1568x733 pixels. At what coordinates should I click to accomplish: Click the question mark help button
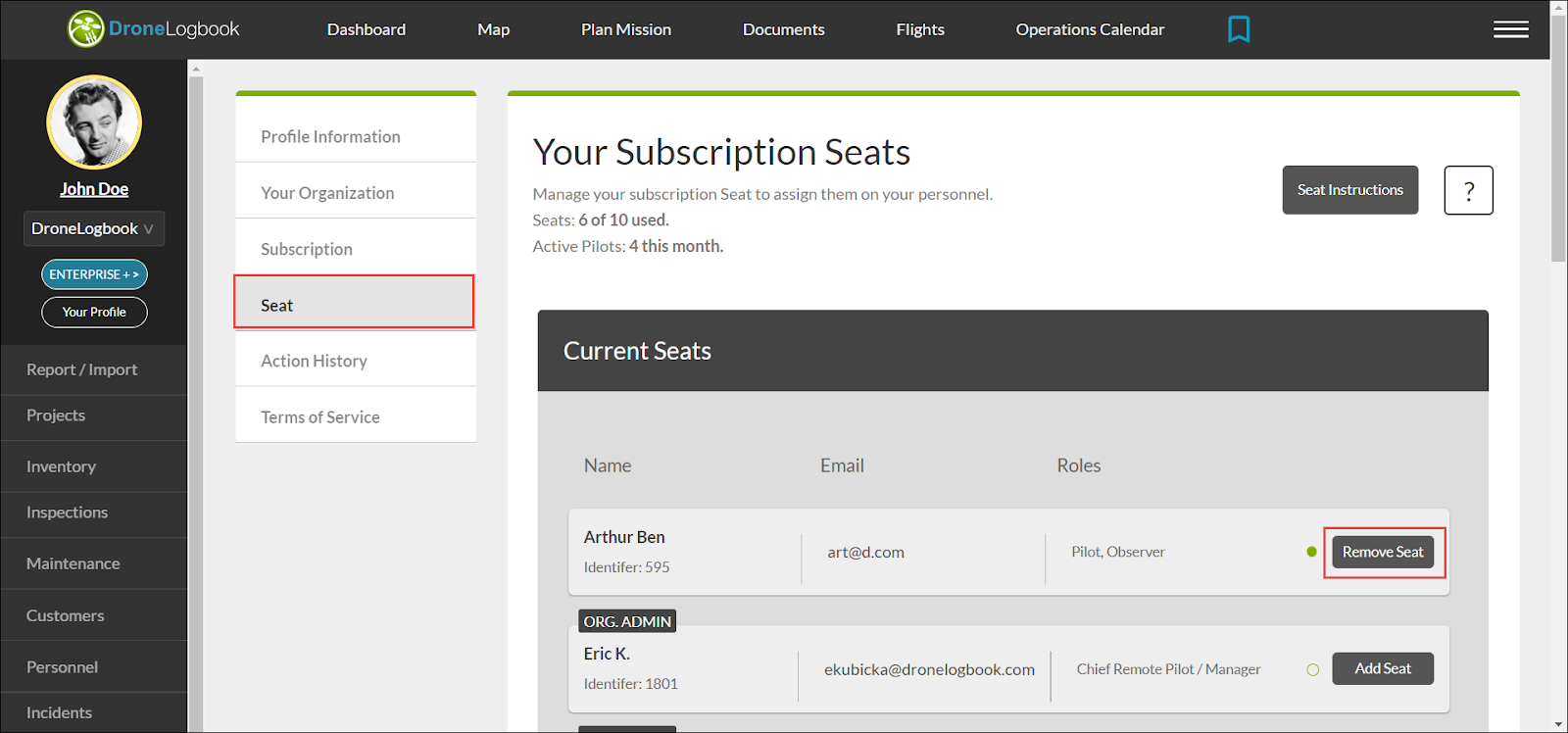(1468, 190)
